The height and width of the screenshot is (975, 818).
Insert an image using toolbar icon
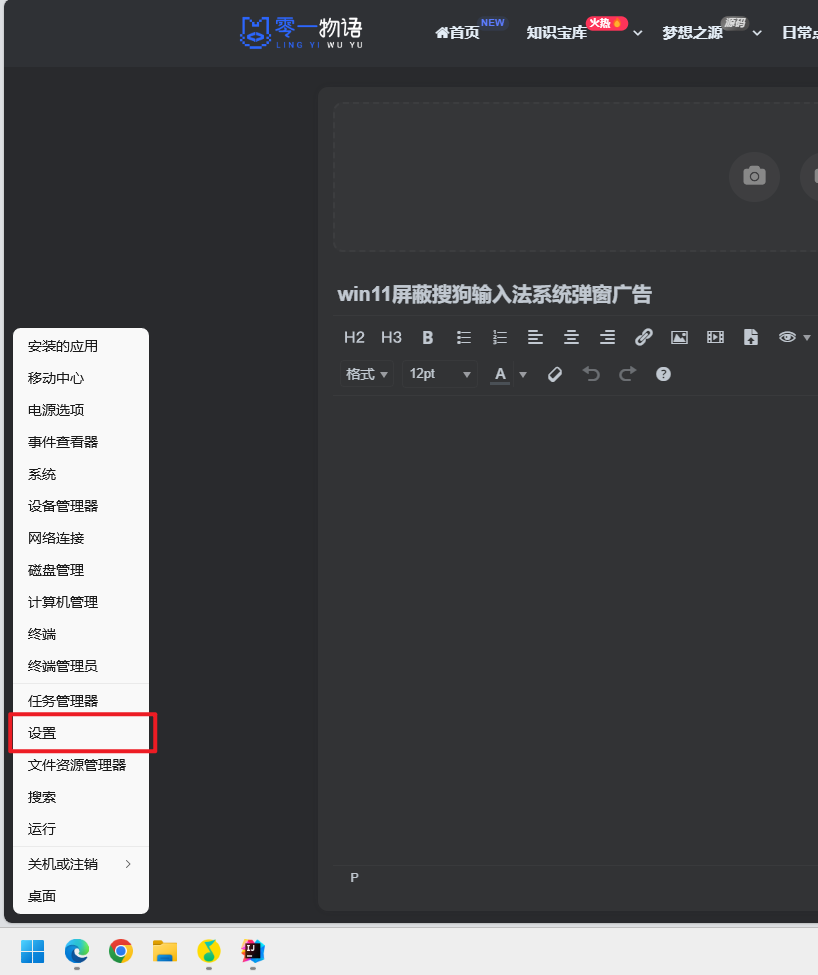pyautogui.click(x=679, y=337)
